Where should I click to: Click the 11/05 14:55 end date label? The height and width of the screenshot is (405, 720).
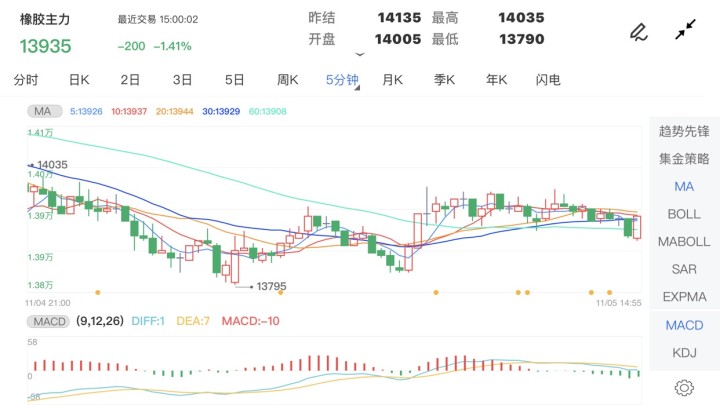pyautogui.click(x=619, y=303)
